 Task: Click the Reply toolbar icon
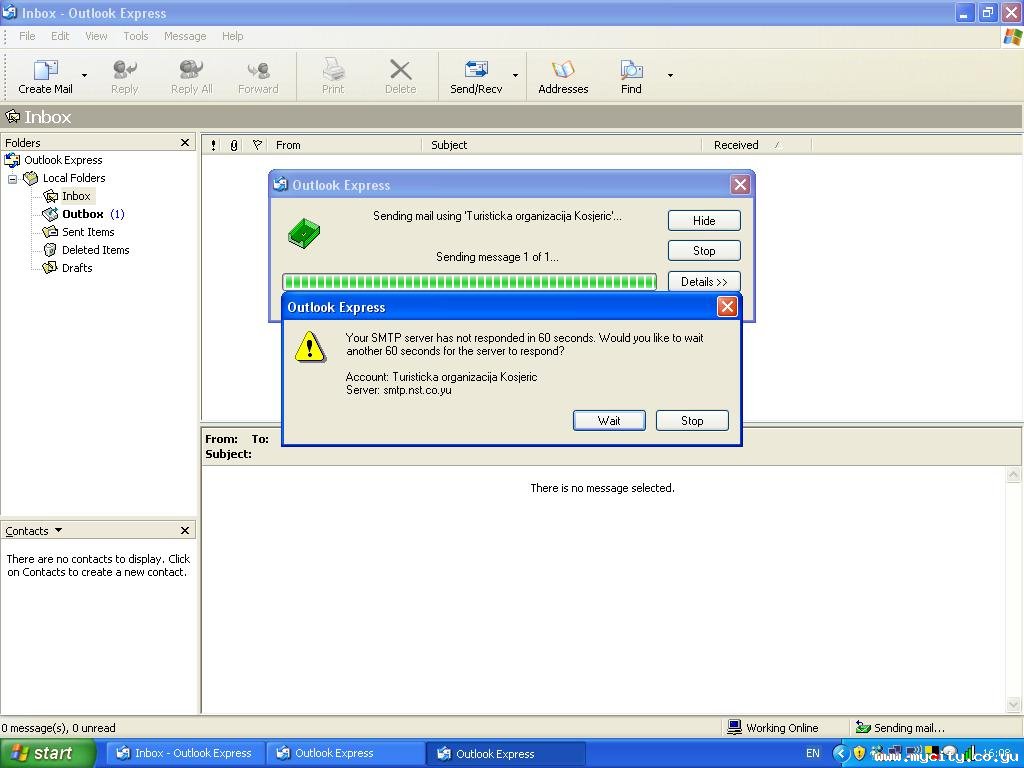(124, 76)
